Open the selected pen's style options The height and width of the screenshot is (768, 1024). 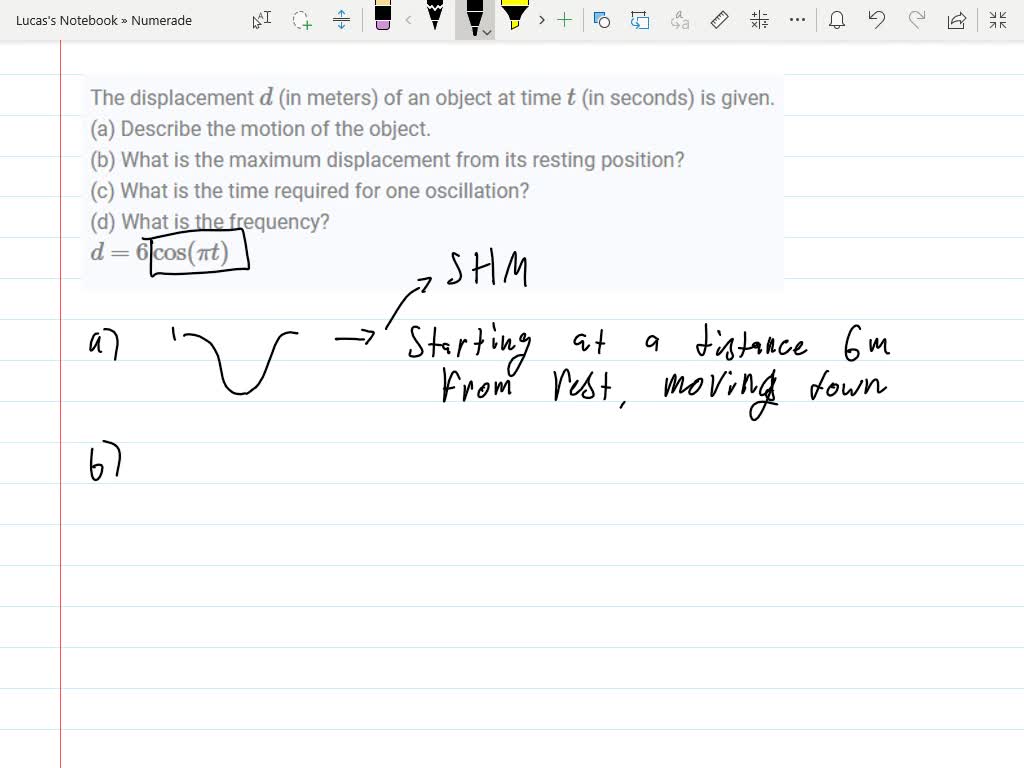(485, 30)
